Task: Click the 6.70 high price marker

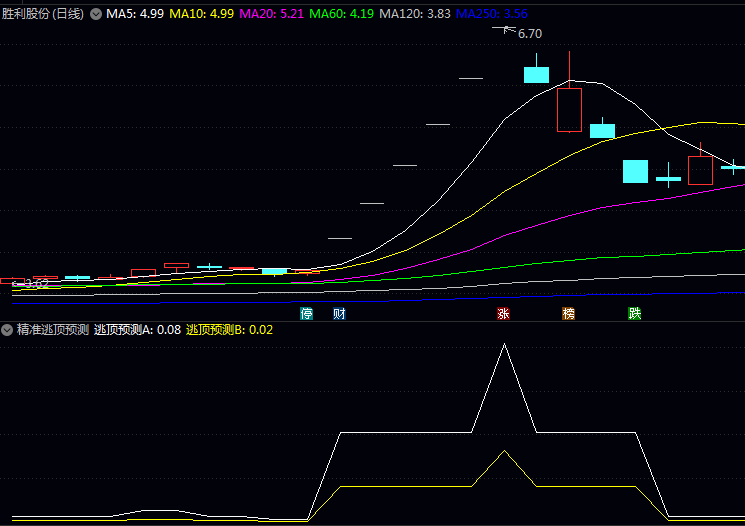Action: point(530,34)
